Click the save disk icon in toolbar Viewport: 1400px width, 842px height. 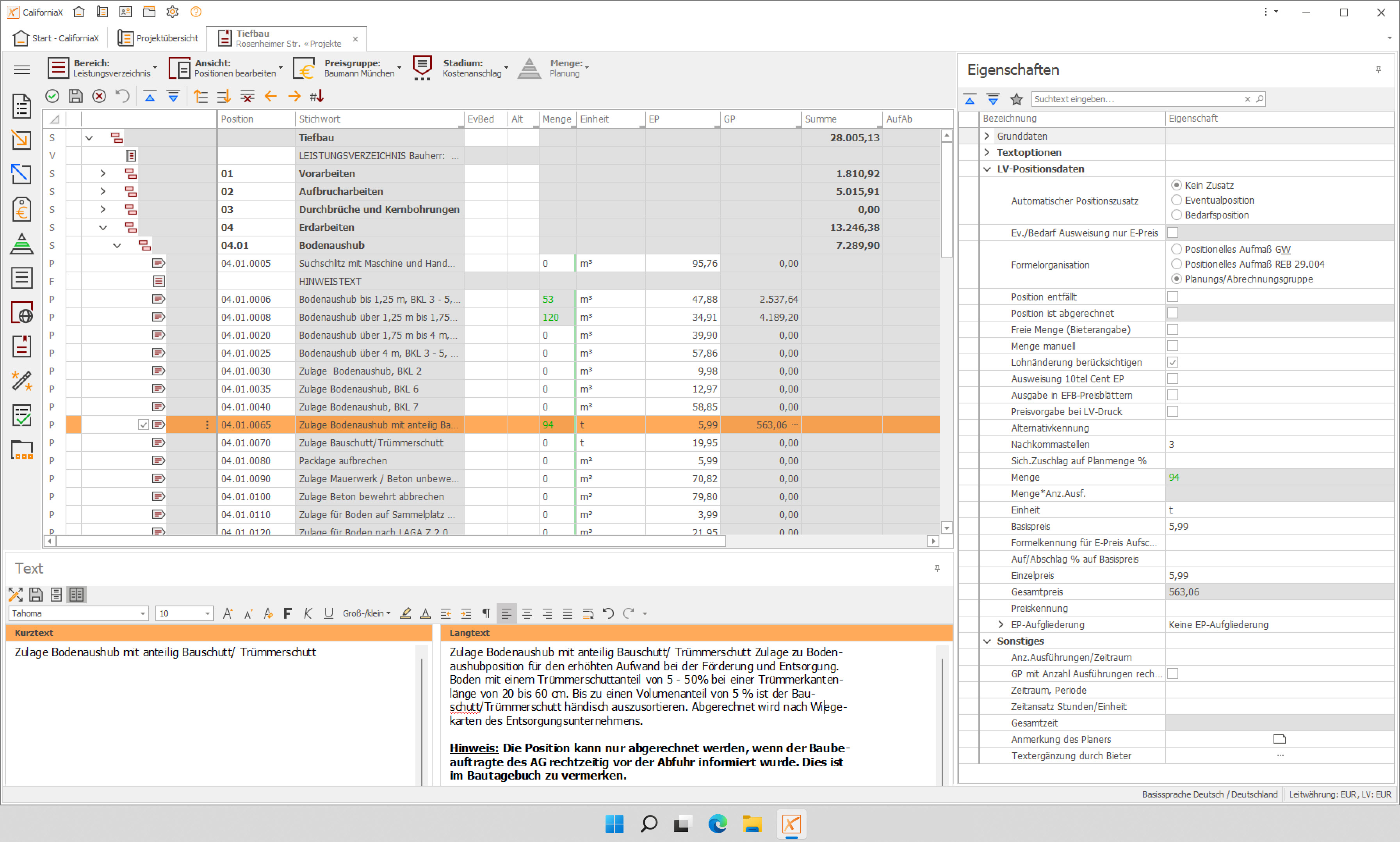pos(75,96)
